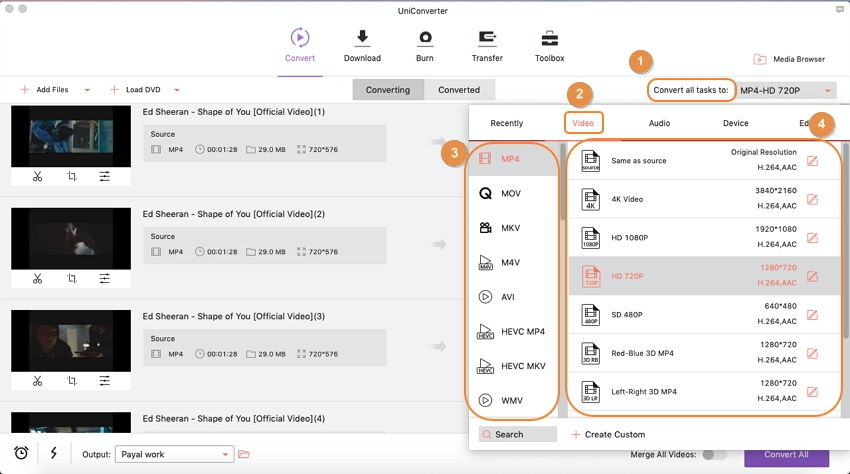Choose the AVI format in list
Screen dimensions: 850x474
513,297
